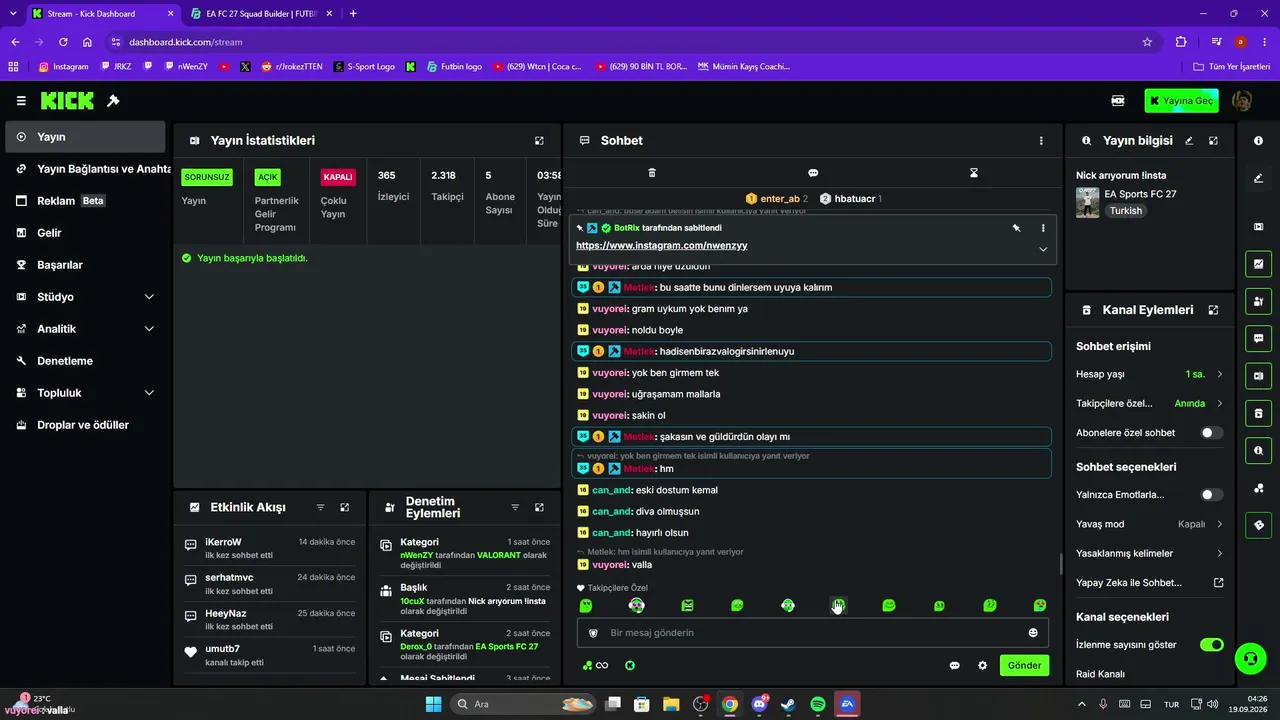Viewport: 1280px width, 720px height.
Task: Disable İzlenme sayısını göster switch
Action: 1211,645
